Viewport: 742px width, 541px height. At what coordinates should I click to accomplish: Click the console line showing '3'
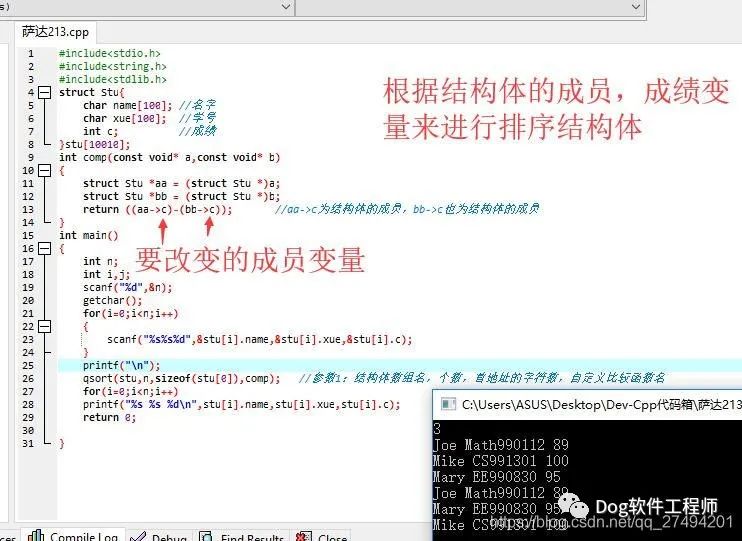pos(437,429)
